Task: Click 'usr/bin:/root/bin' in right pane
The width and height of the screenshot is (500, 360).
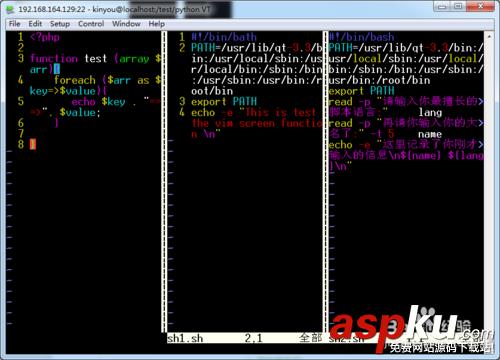Action: 379,80
